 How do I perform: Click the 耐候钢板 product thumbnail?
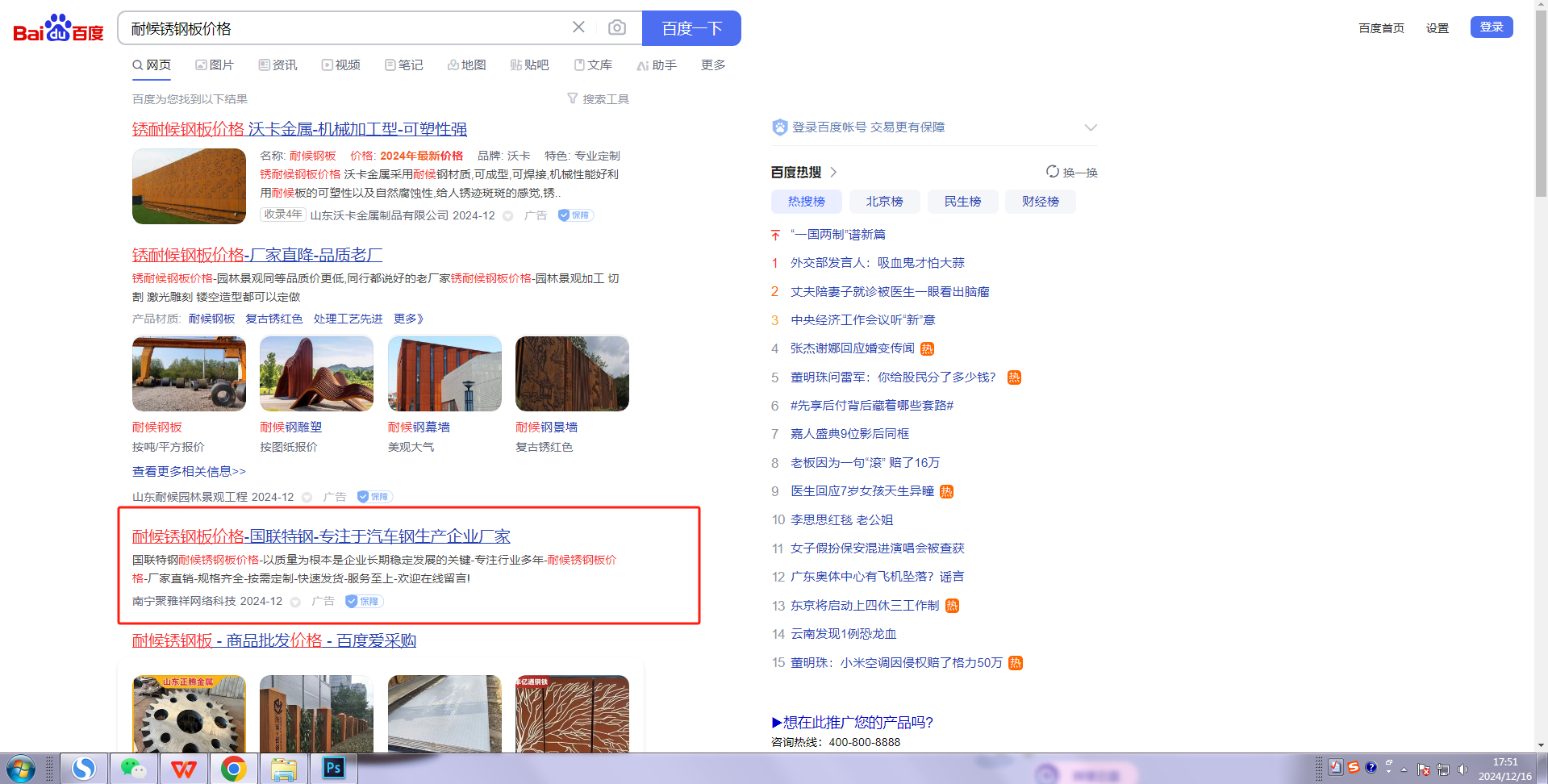click(189, 373)
